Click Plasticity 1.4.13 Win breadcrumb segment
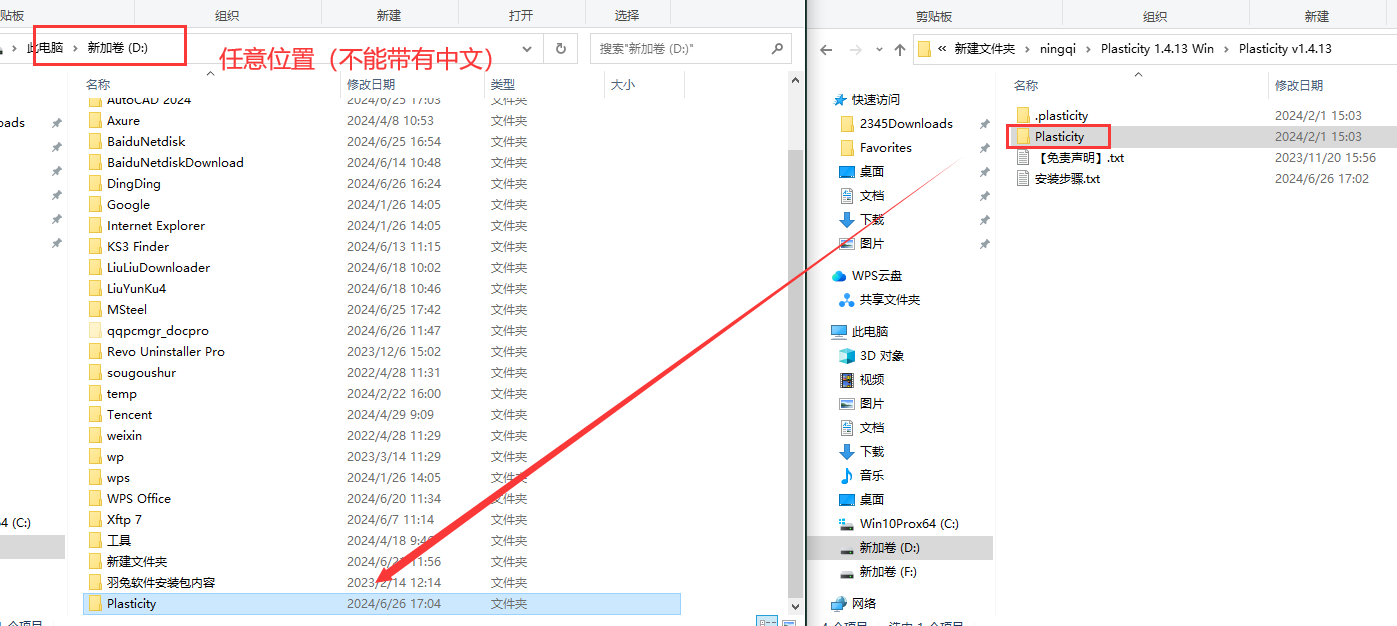This screenshot has width=1397, height=626. click(x=1157, y=49)
